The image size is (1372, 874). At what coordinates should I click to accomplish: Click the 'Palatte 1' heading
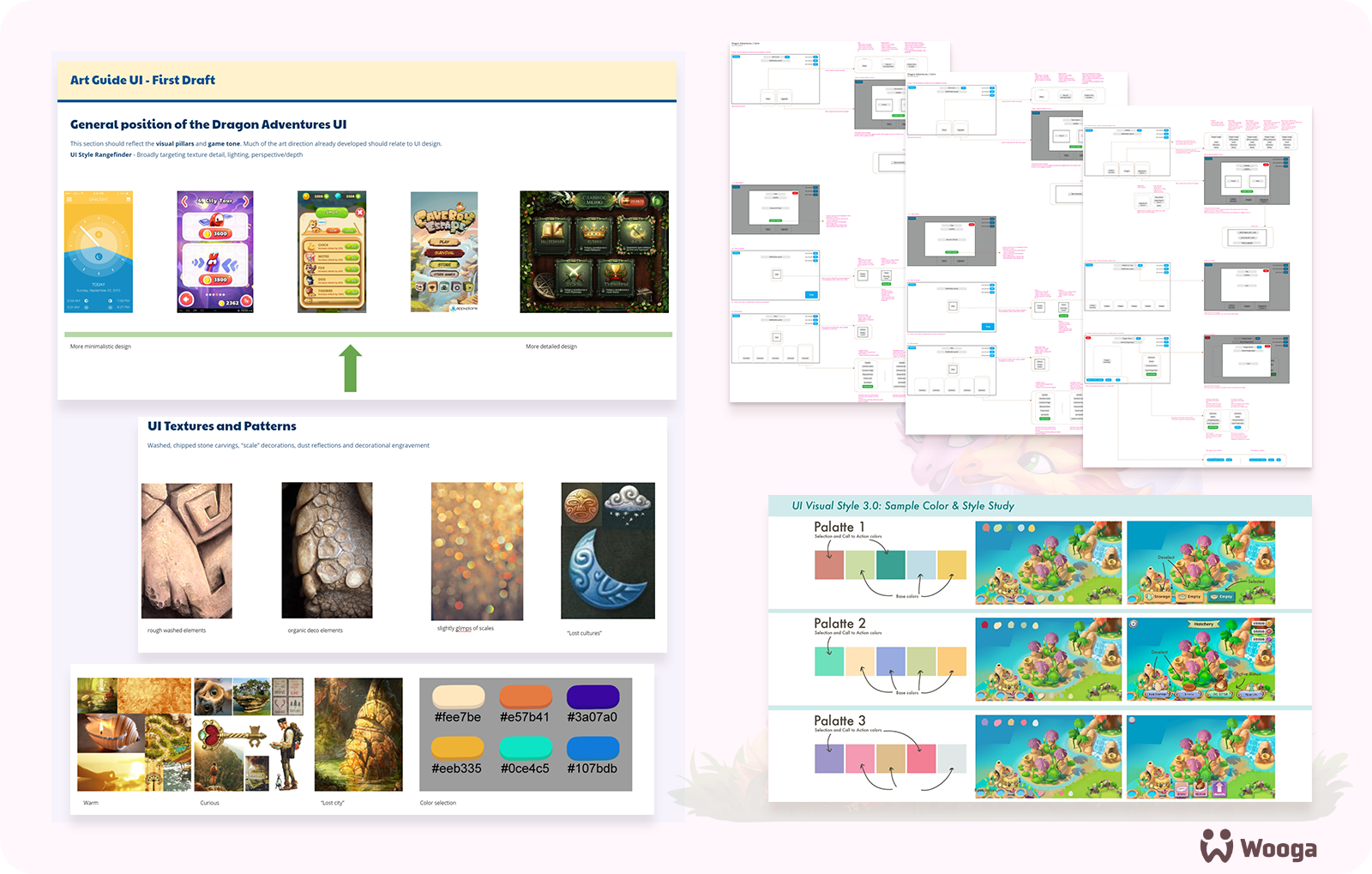point(839,527)
